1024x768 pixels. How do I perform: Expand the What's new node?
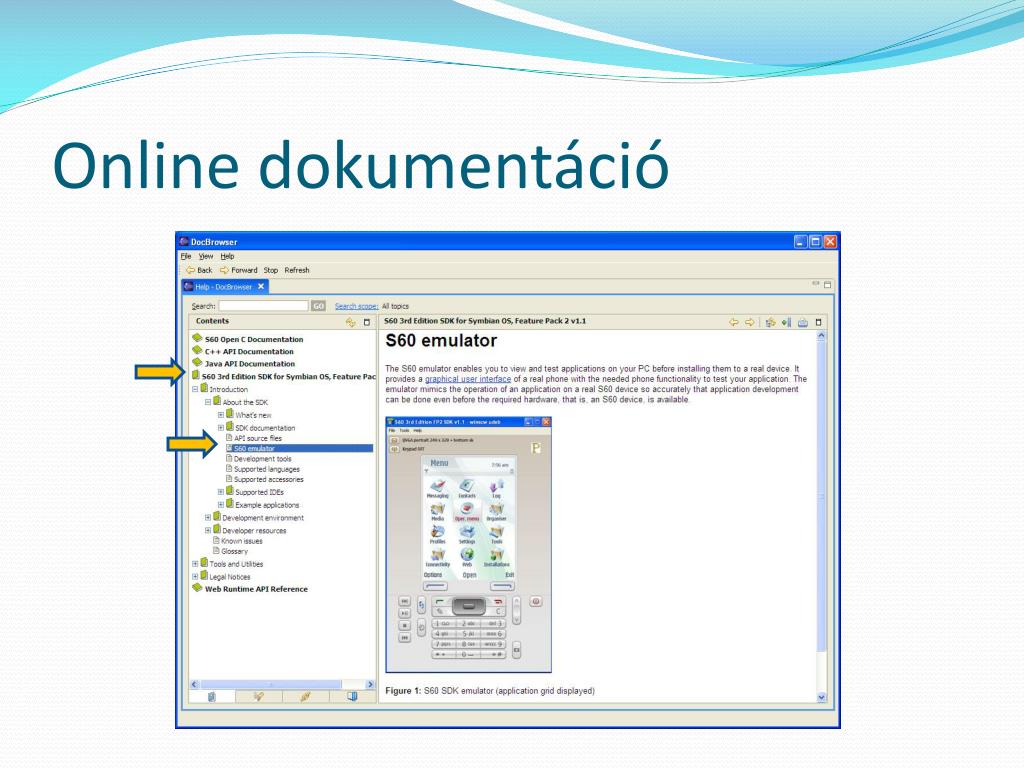[221, 415]
